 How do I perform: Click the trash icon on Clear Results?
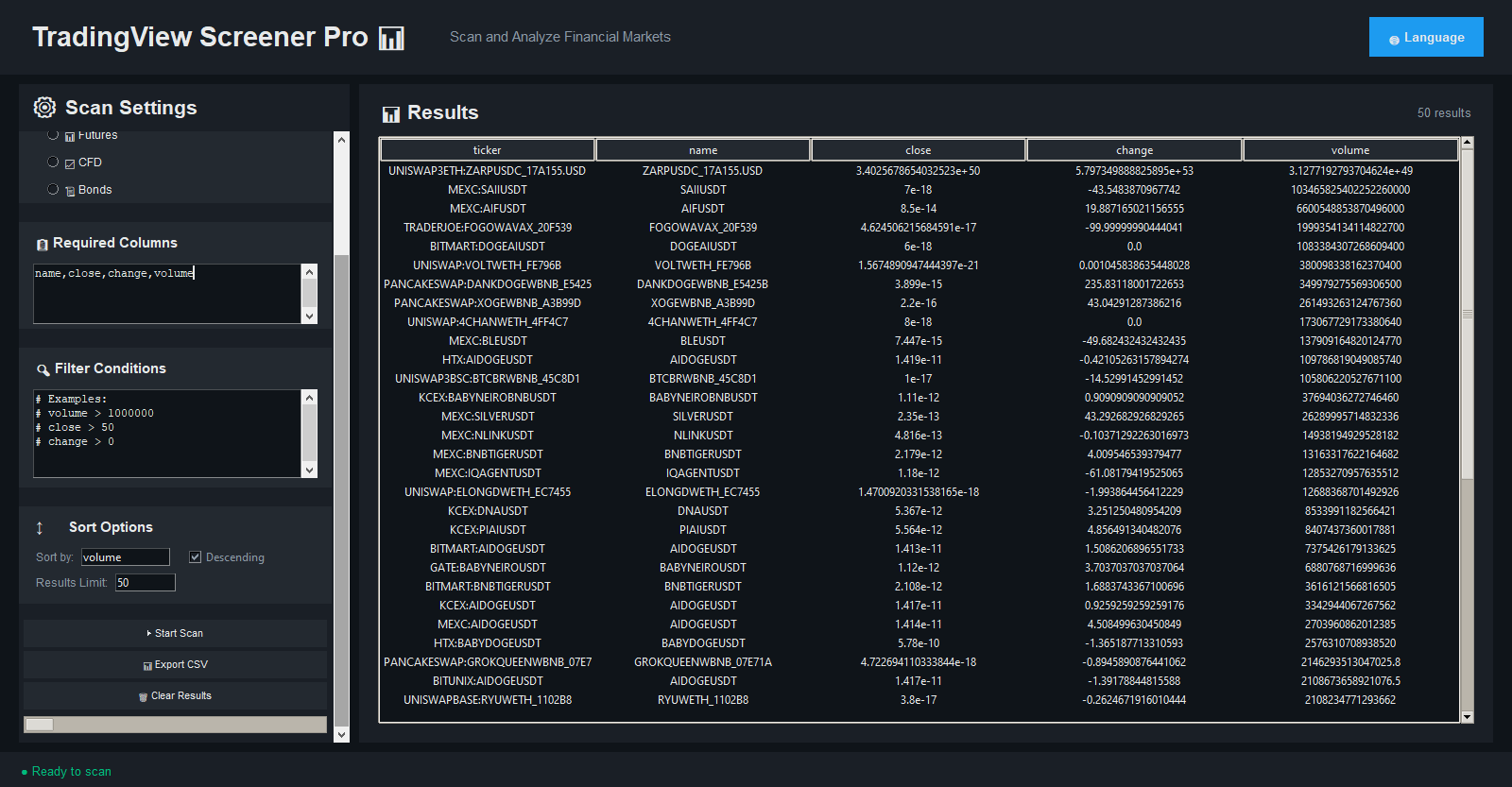tap(144, 696)
